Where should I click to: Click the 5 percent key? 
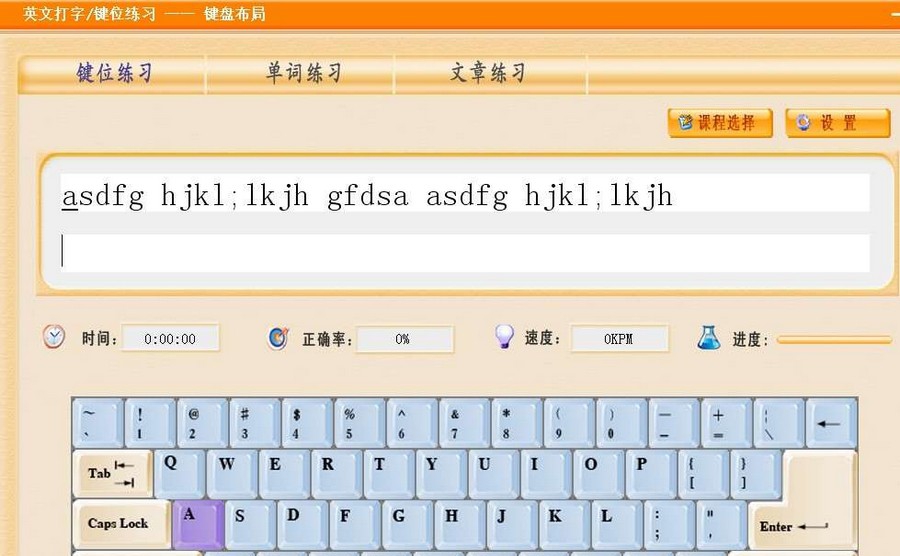click(359, 423)
